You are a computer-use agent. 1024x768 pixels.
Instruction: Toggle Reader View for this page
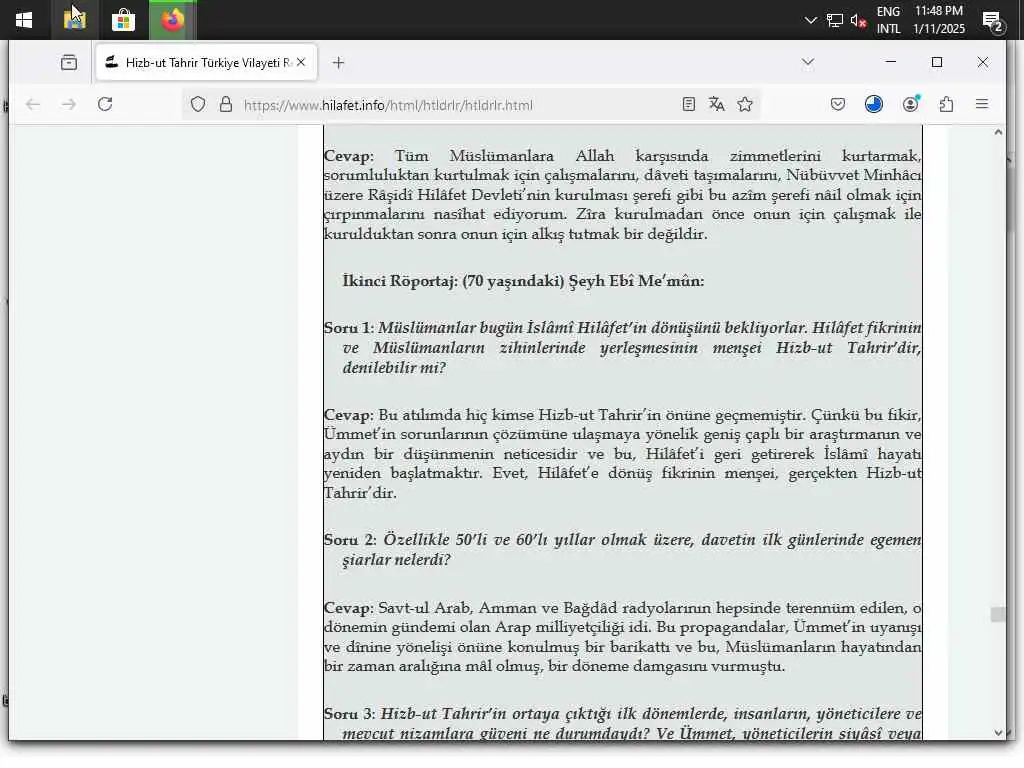[688, 104]
